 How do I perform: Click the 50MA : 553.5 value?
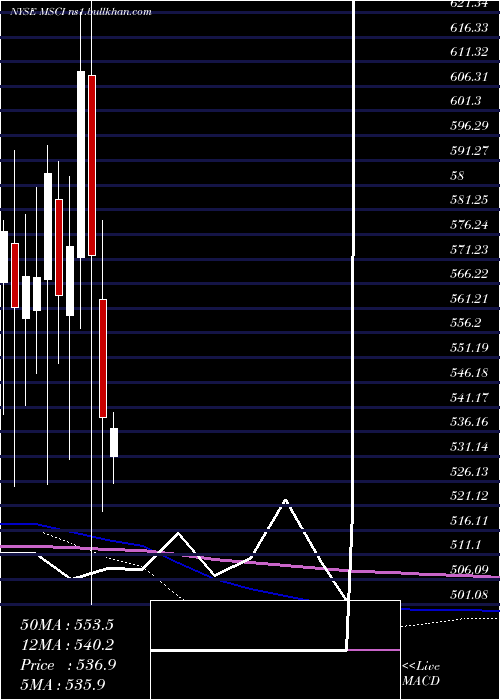(x=67, y=625)
